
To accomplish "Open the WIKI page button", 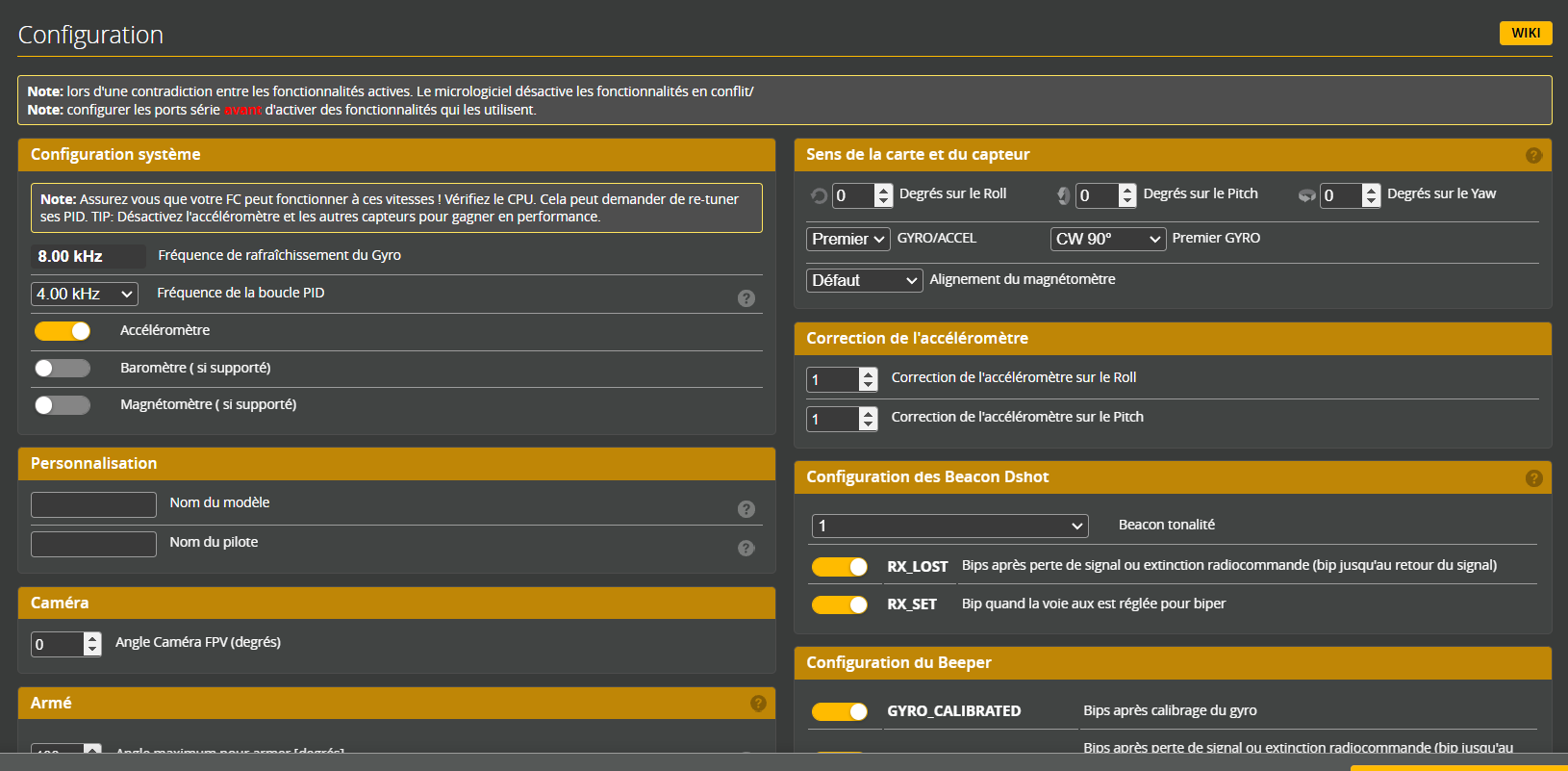I will pos(1525,33).
